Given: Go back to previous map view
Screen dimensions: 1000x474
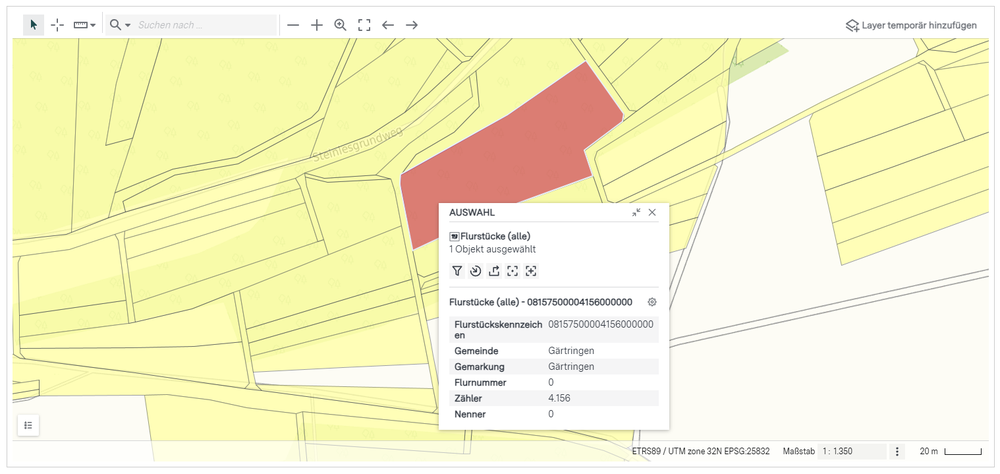Looking at the screenshot, I should pyautogui.click(x=388, y=25).
